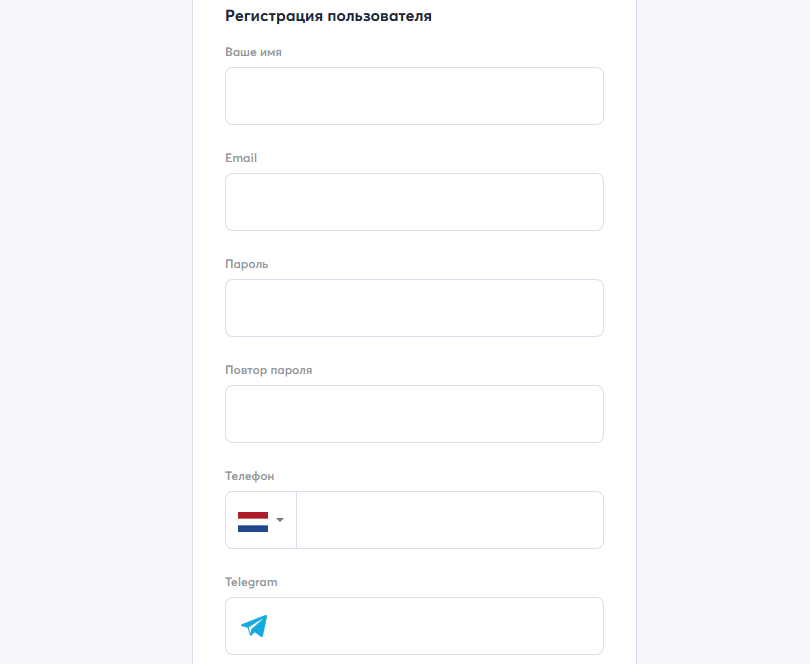Click the gray page background right of form

pos(722,330)
